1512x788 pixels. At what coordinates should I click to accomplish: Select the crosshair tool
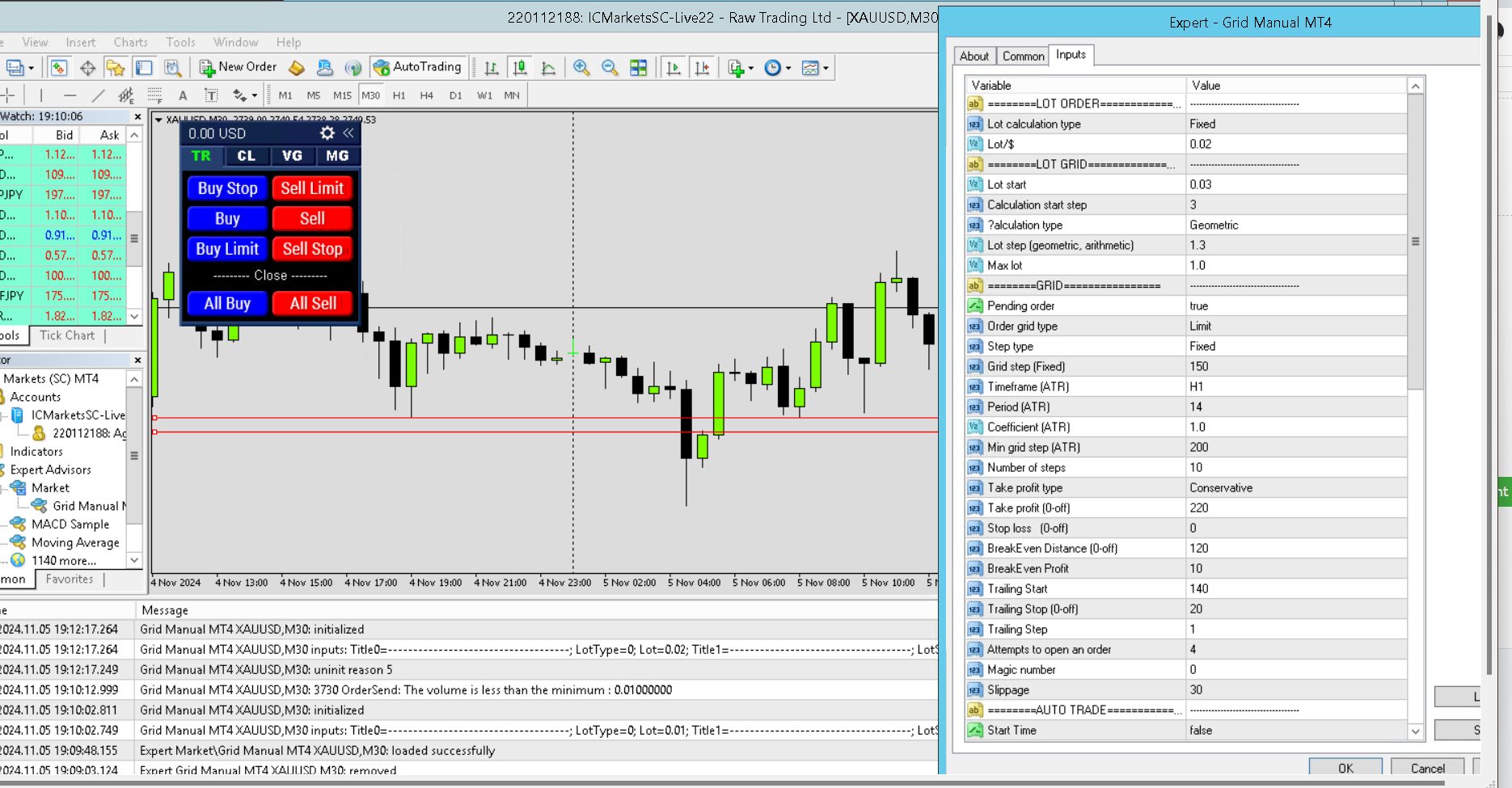point(8,95)
